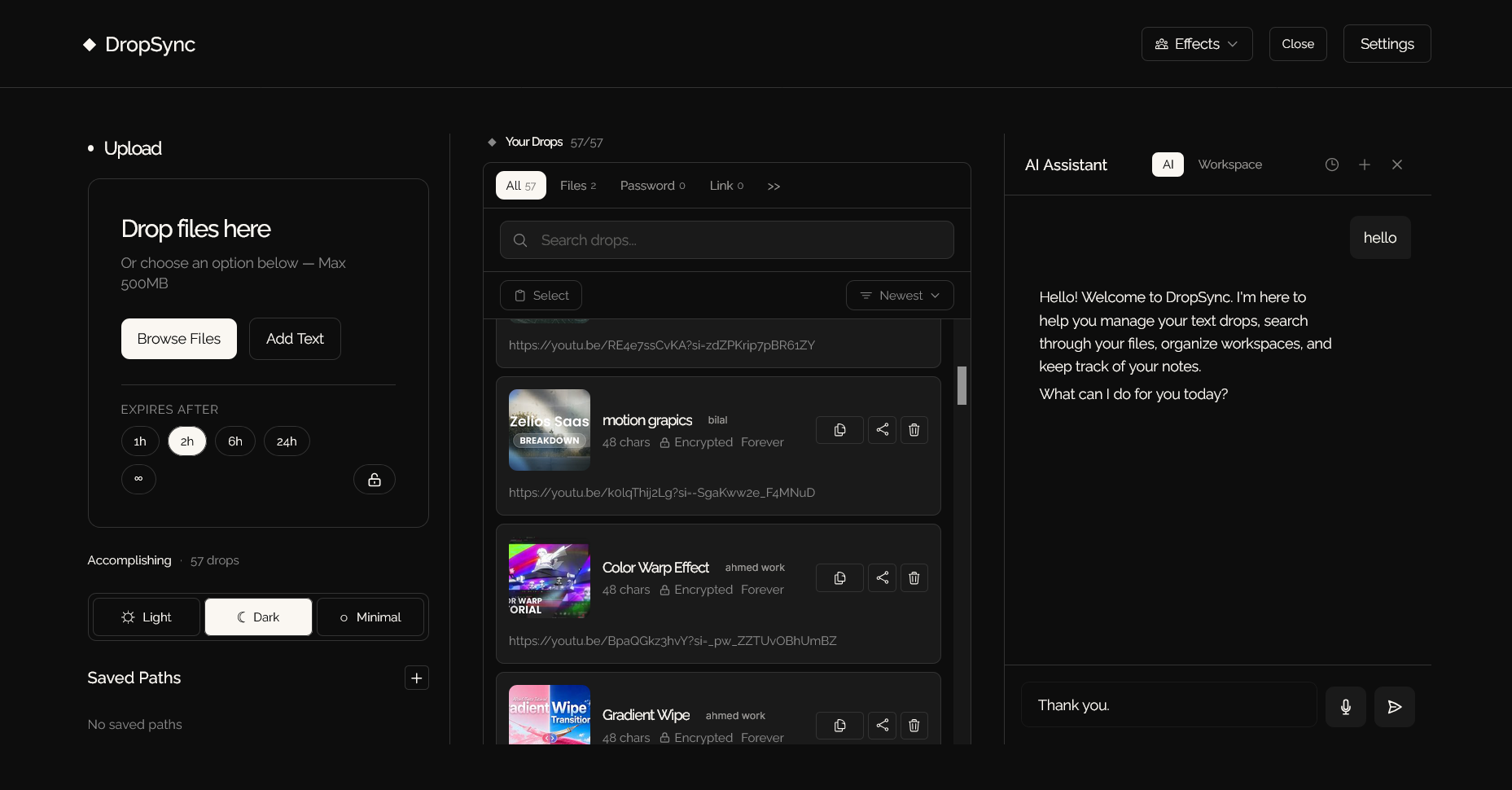Switch assistant to Workspace tab

click(1230, 165)
